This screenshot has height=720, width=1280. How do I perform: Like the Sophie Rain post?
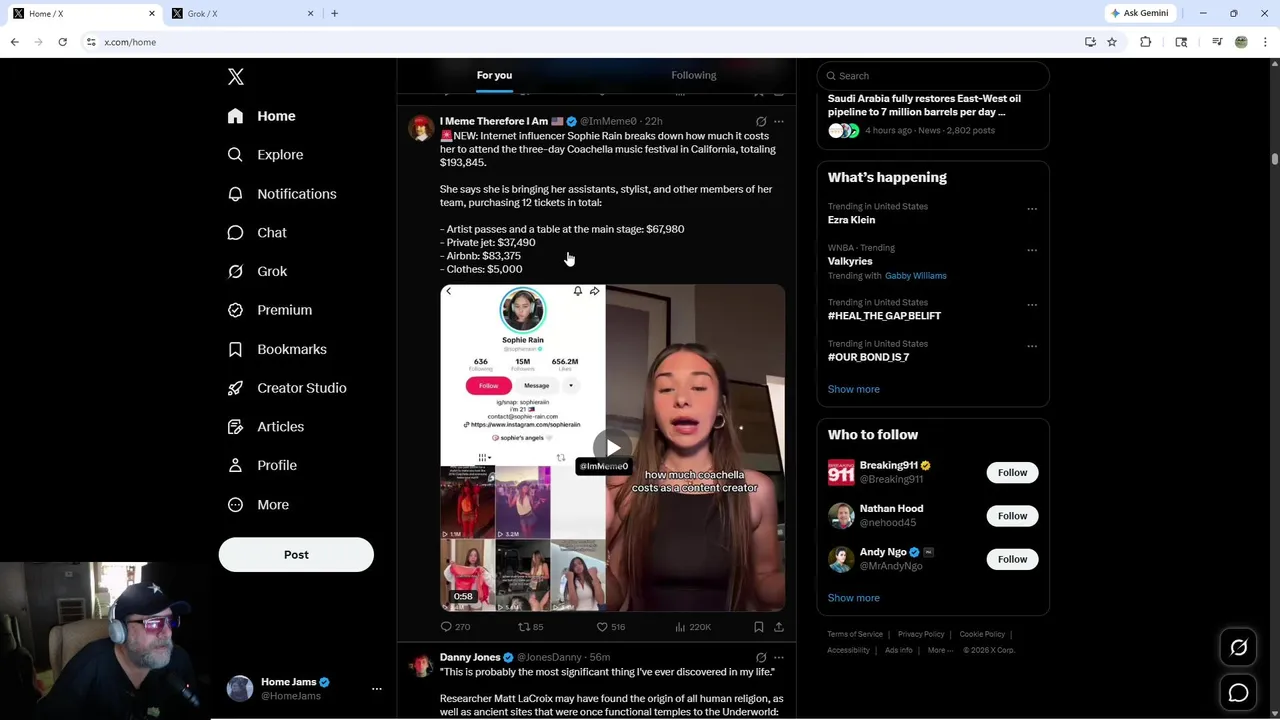pyautogui.click(x=610, y=627)
